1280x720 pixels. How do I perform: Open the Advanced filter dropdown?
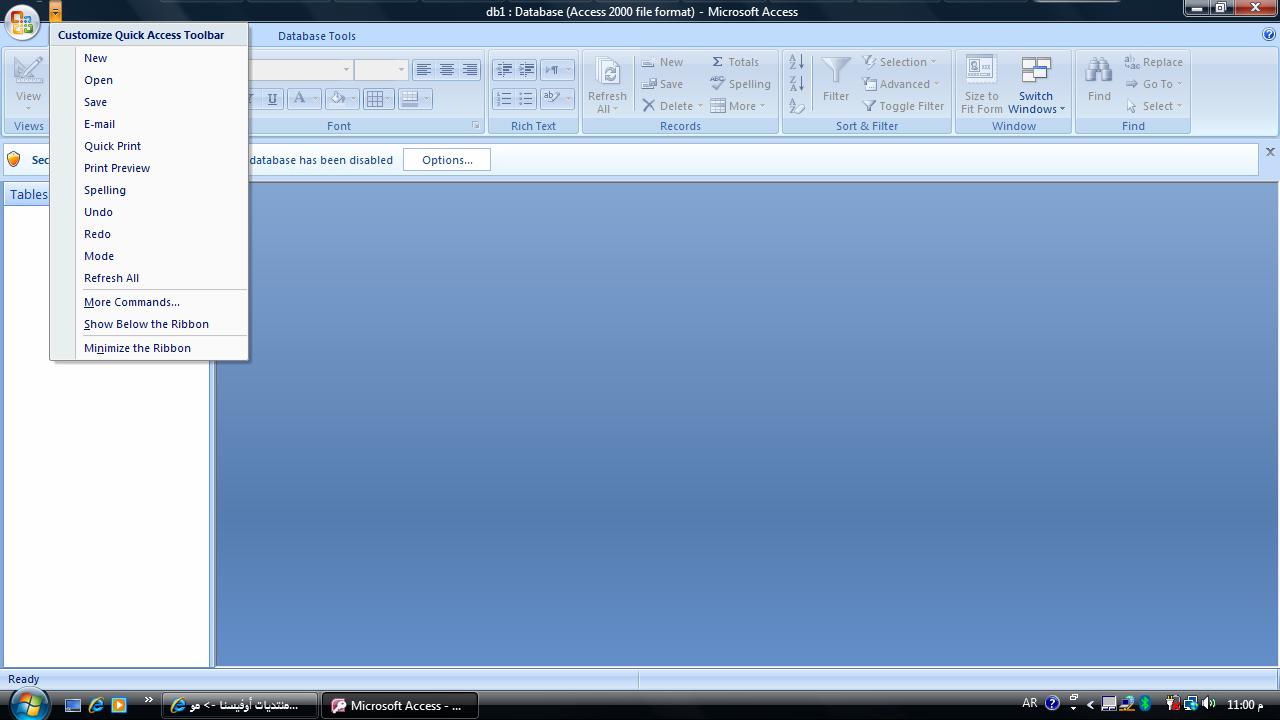[902, 84]
